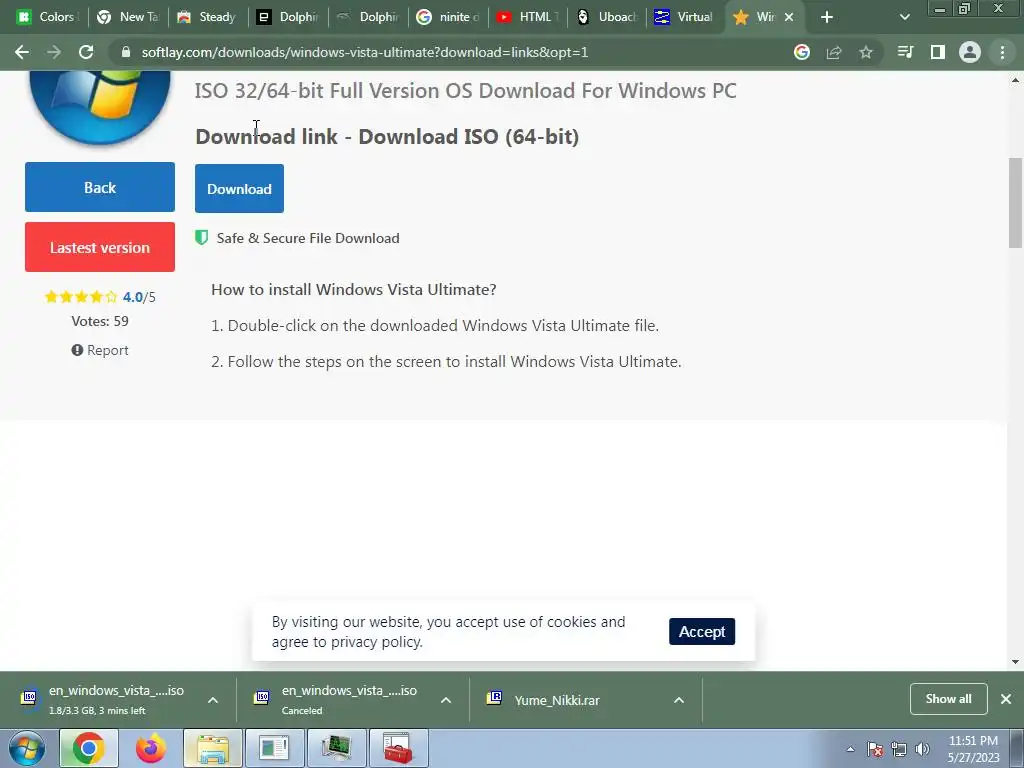The width and height of the screenshot is (1024, 768).
Task: Click the Report link
Action: pos(108,350)
